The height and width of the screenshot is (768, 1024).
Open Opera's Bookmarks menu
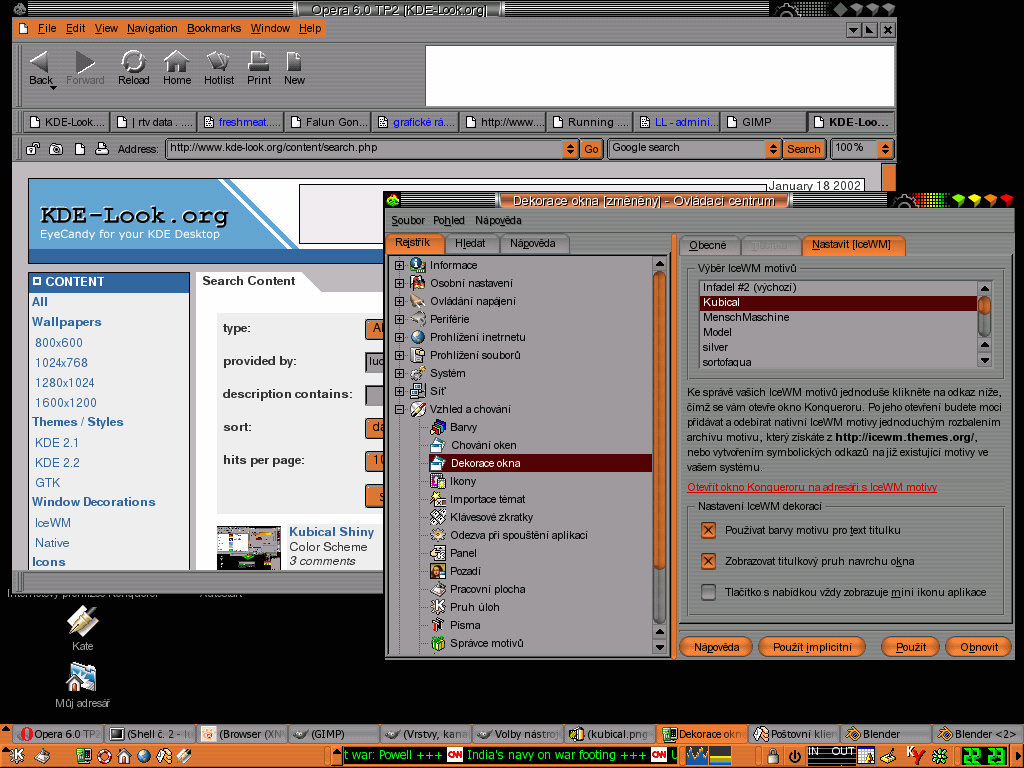tap(214, 28)
